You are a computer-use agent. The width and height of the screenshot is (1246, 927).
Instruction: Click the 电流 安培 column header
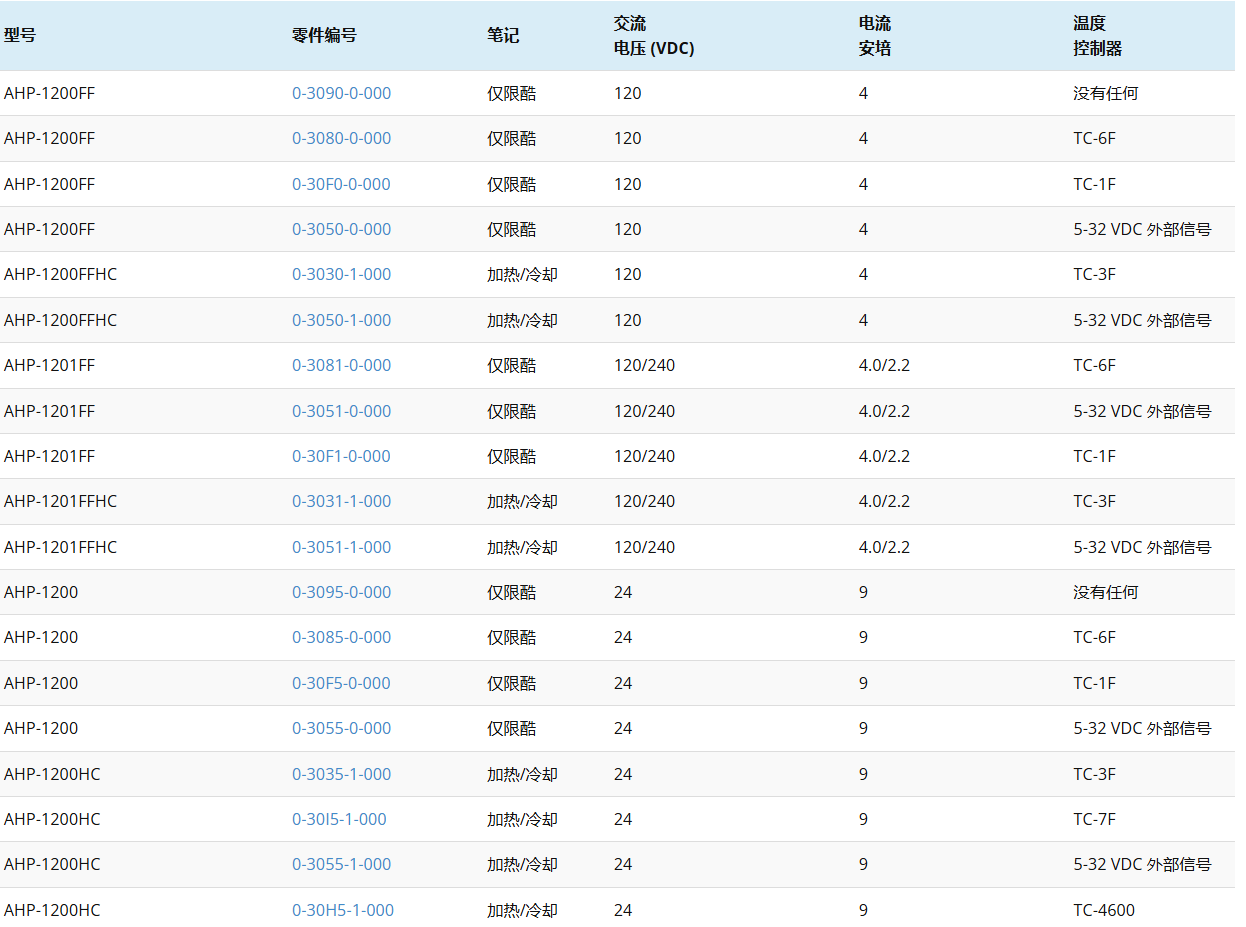tap(875, 36)
